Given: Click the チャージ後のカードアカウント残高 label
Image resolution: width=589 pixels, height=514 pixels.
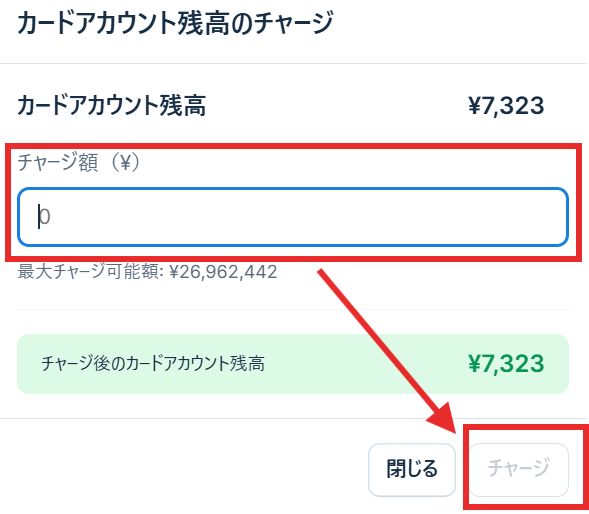Looking at the screenshot, I should coord(153,364).
